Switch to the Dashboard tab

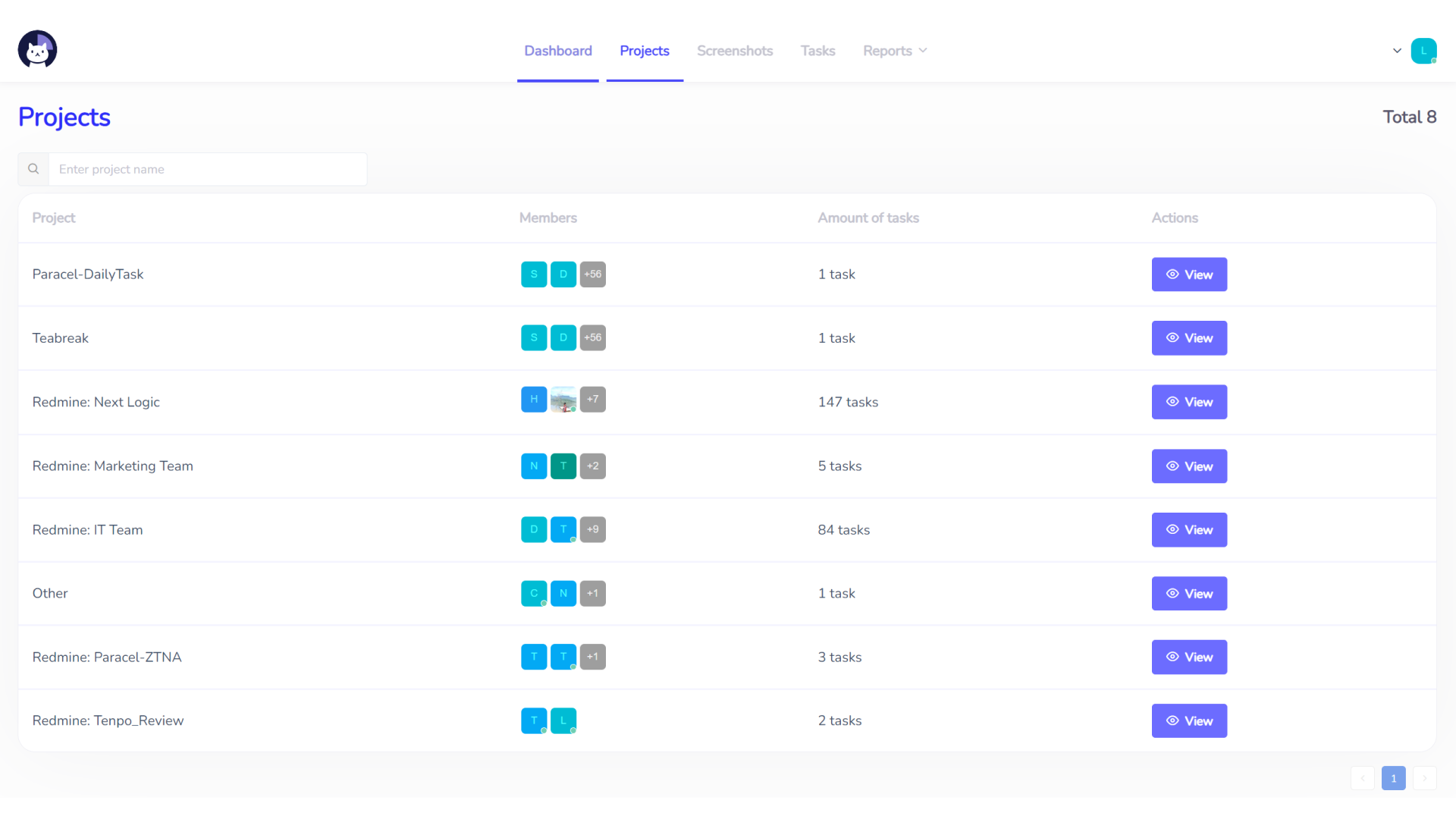point(558,51)
